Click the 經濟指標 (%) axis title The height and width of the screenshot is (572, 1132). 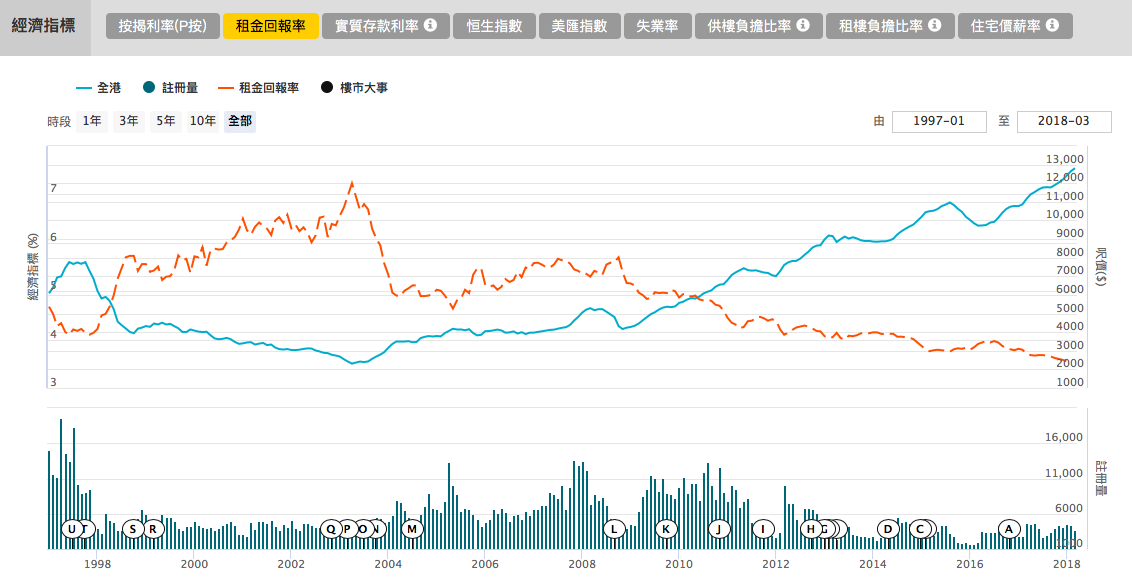33,266
